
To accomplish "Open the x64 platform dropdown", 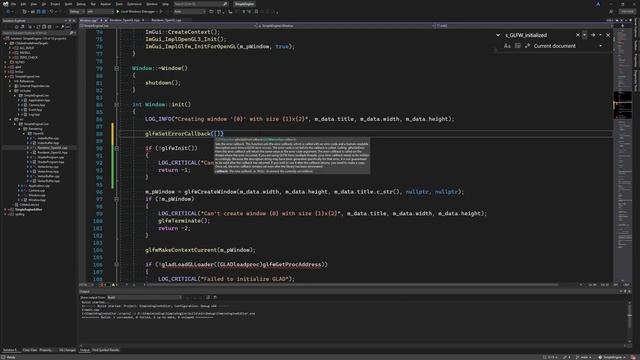I will pyautogui.click(x=100, y=12).
